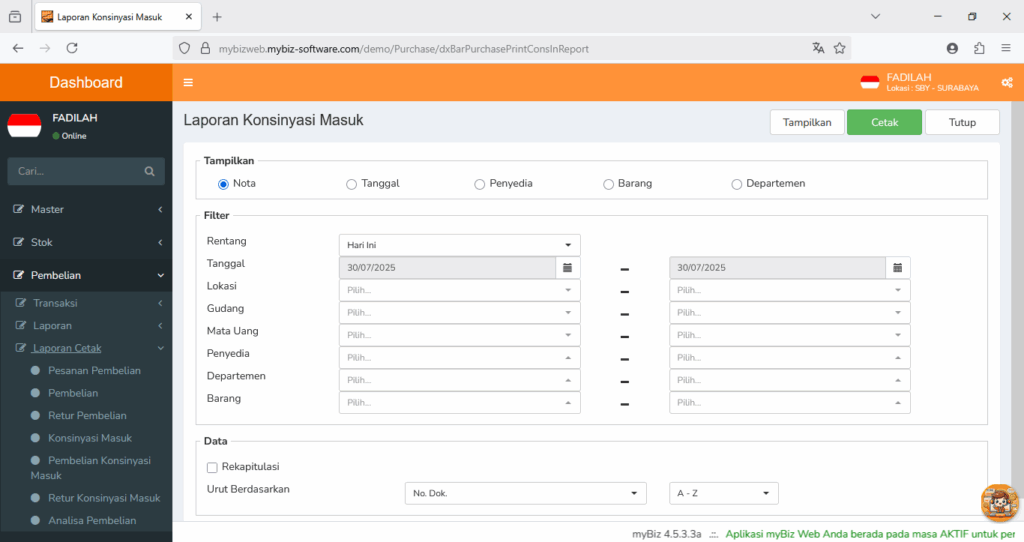The height and width of the screenshot is (542, 1024).
Task: Toggle the hamburger sidebar menu icon
Action: 188,82
